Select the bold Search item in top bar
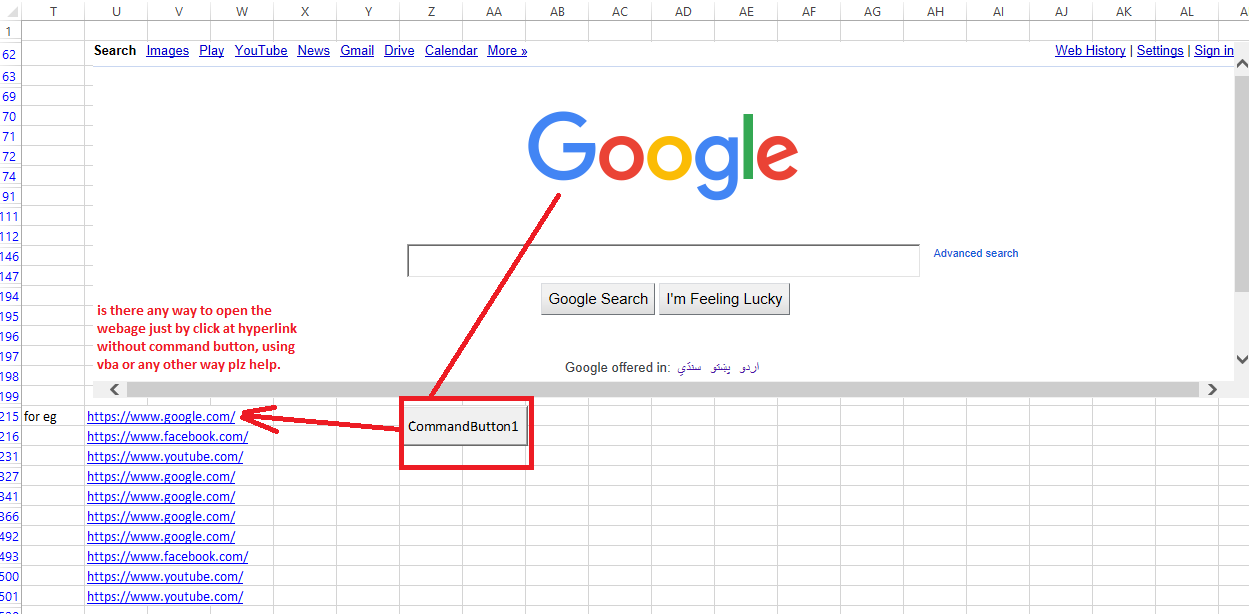 [115, 51]
